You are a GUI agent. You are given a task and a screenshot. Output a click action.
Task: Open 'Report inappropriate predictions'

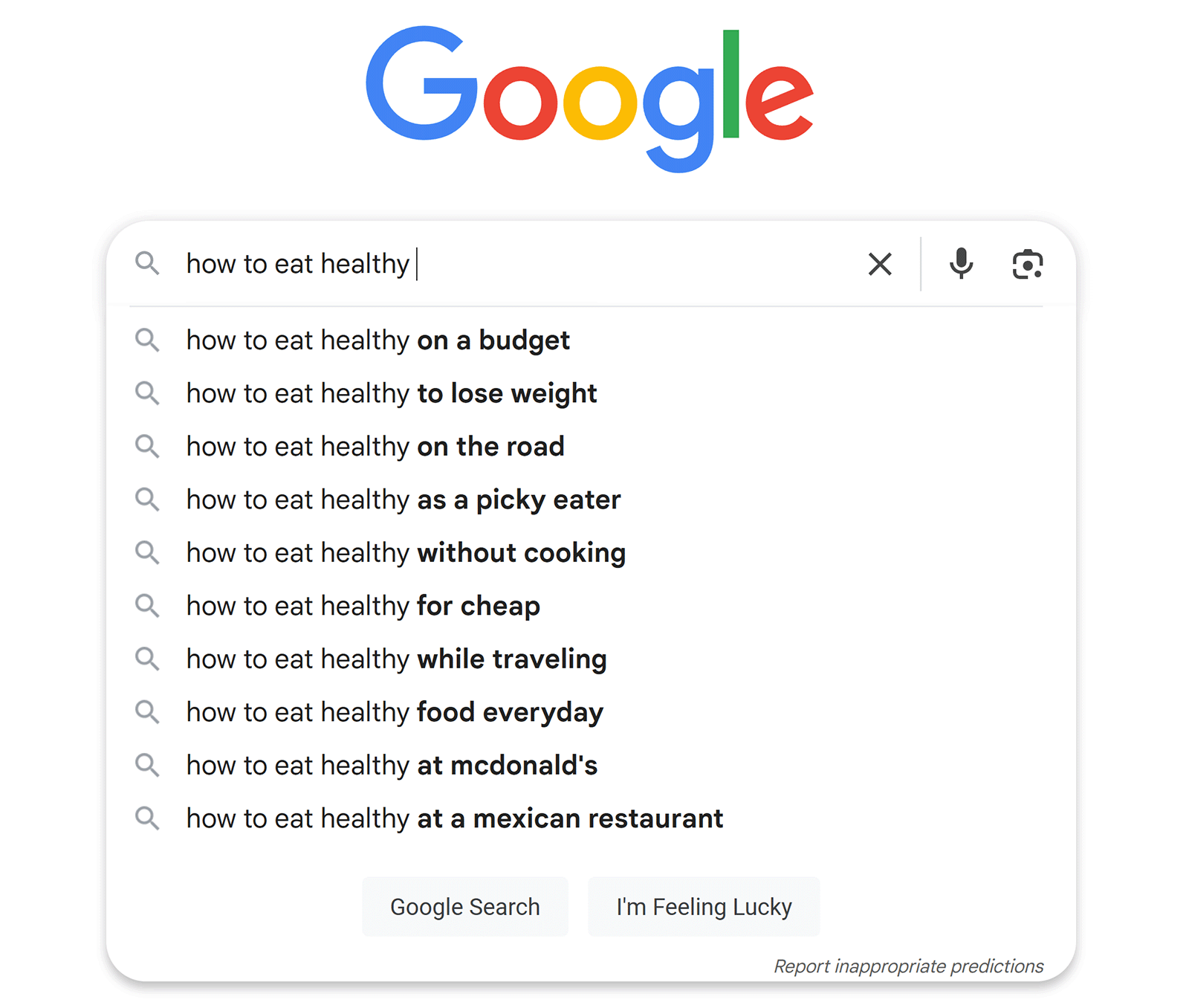pos(908,966)
